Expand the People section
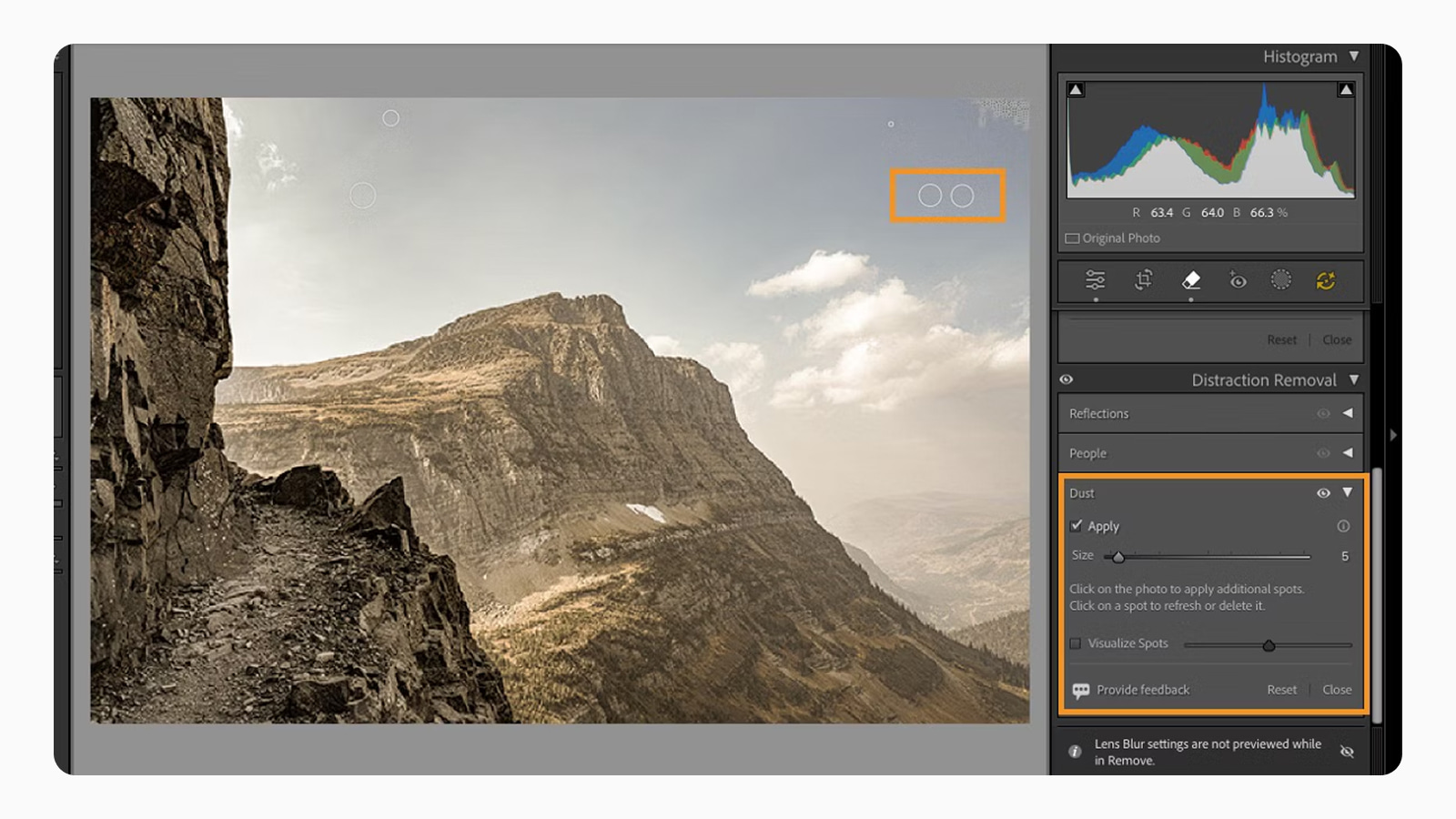The image size is (1456, 819). tap(1349, 452)
